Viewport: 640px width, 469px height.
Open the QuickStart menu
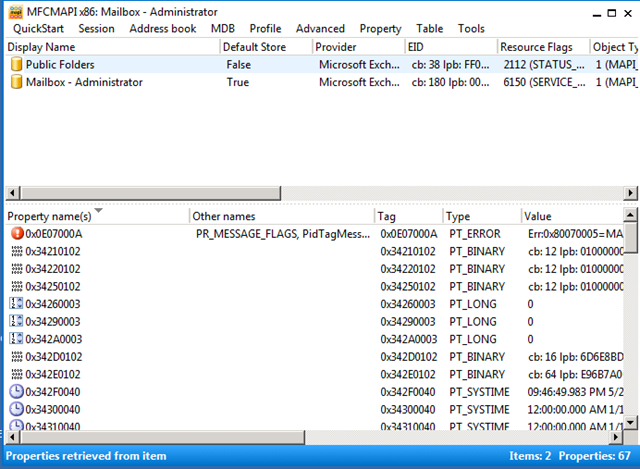(38, 29)
